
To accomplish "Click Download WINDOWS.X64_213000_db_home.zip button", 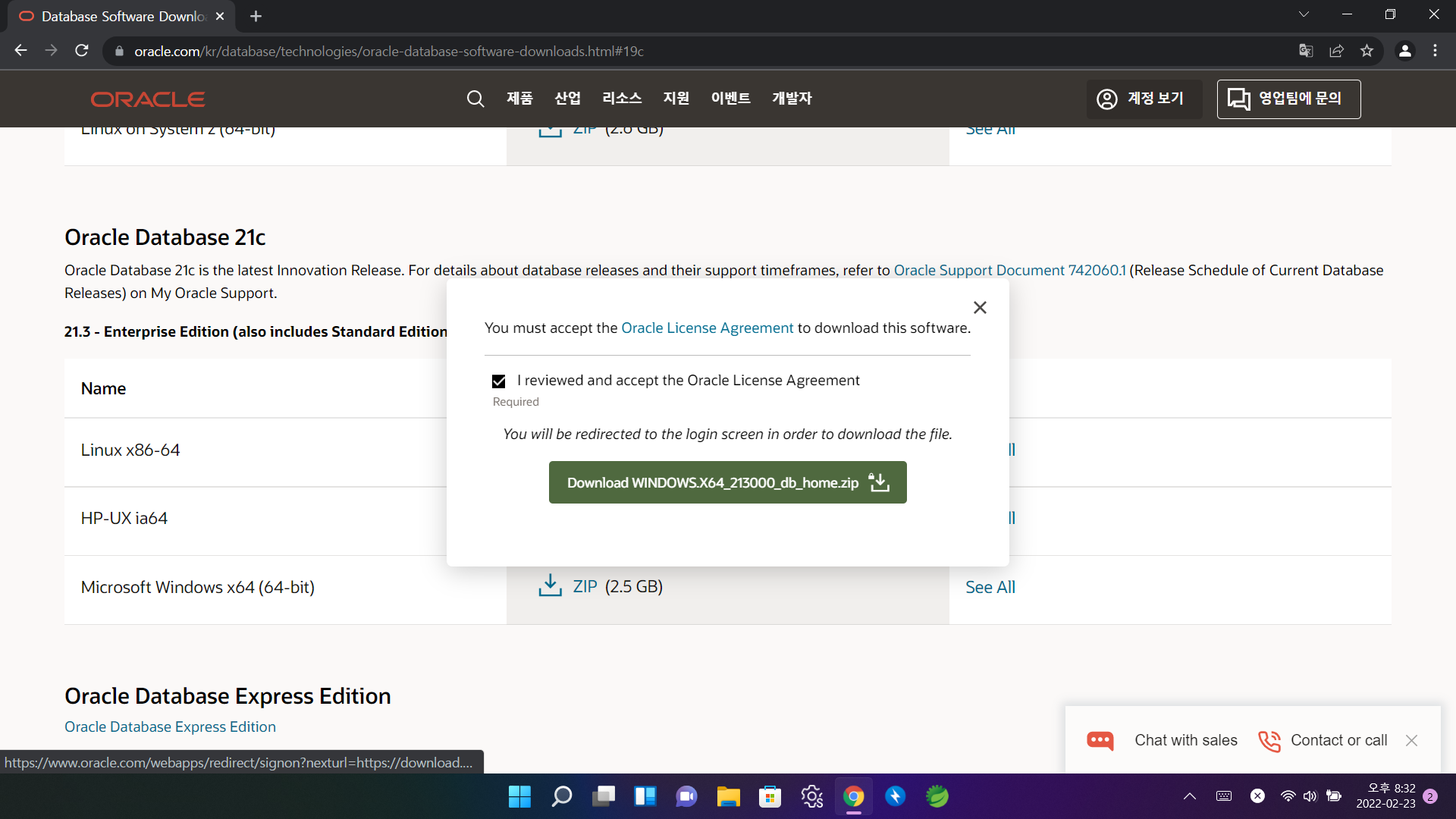I will (727, 482).
